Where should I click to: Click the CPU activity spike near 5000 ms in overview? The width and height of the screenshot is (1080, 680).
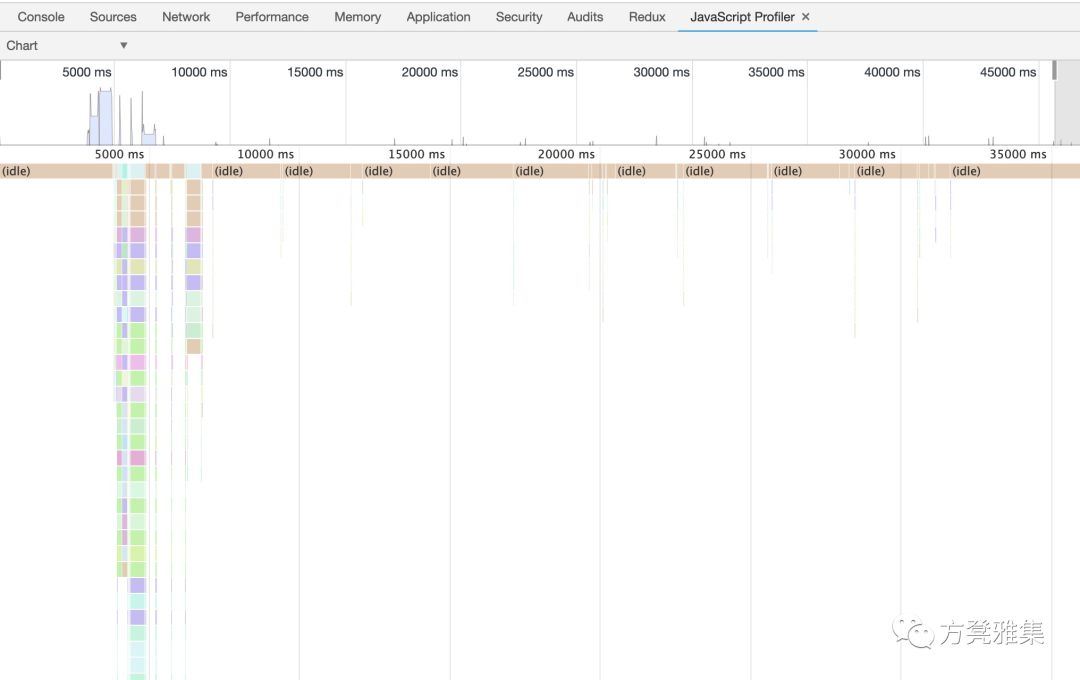(x=105, y=116)
